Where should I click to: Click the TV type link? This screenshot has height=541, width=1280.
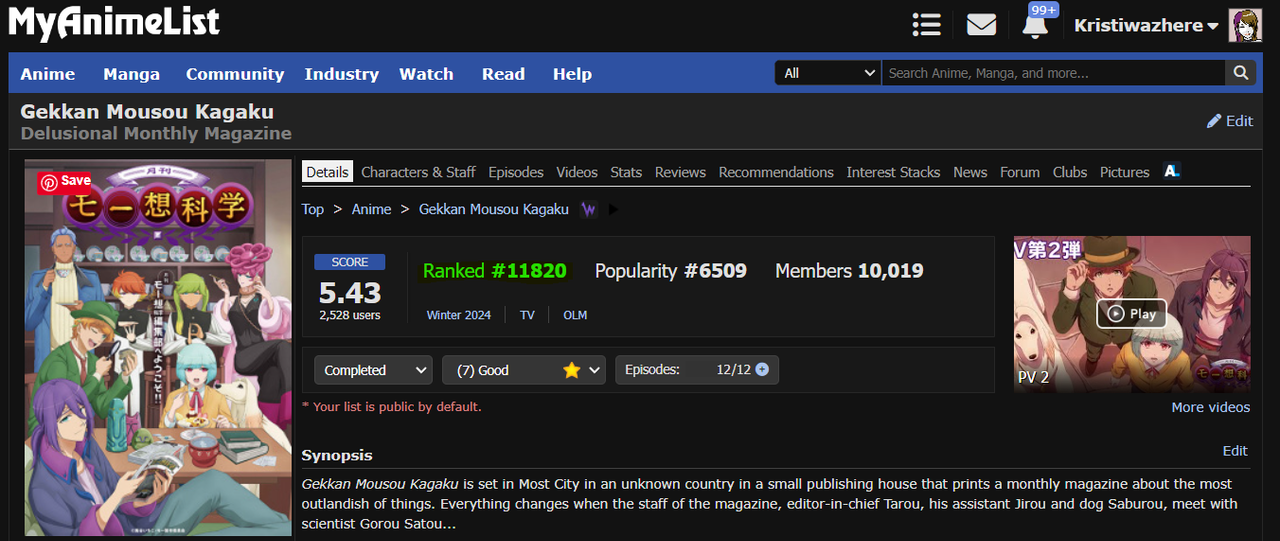[527, 315]
